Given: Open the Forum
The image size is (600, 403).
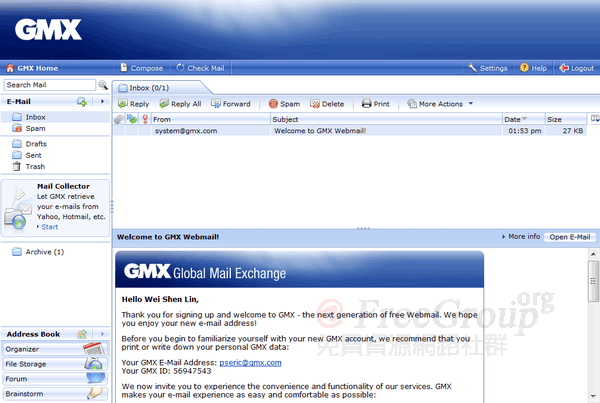Looking at the screenshot, I should pyautogui.click(x=55, y=379).
